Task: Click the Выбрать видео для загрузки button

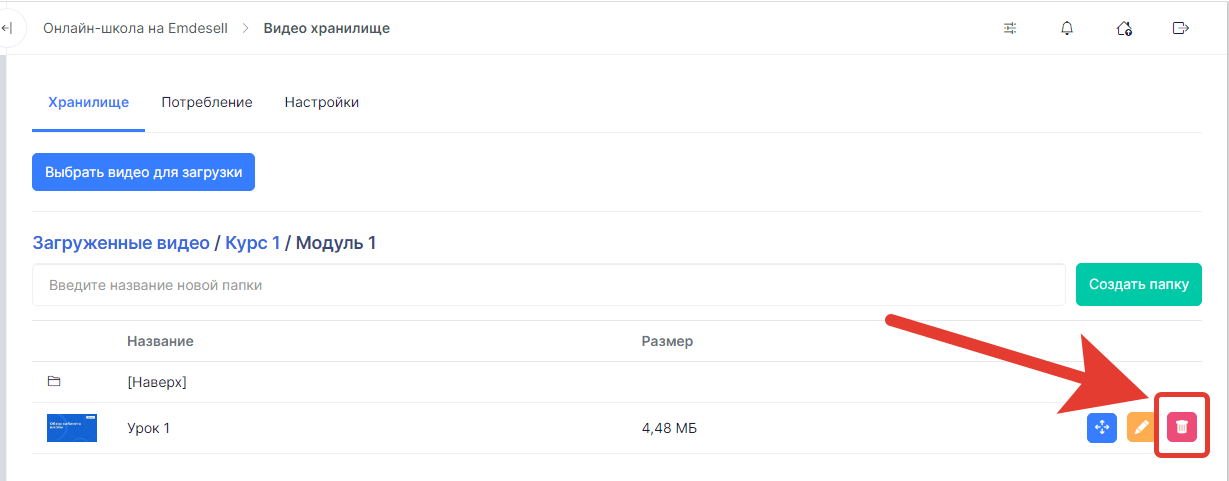Action: tap(144, 172)
